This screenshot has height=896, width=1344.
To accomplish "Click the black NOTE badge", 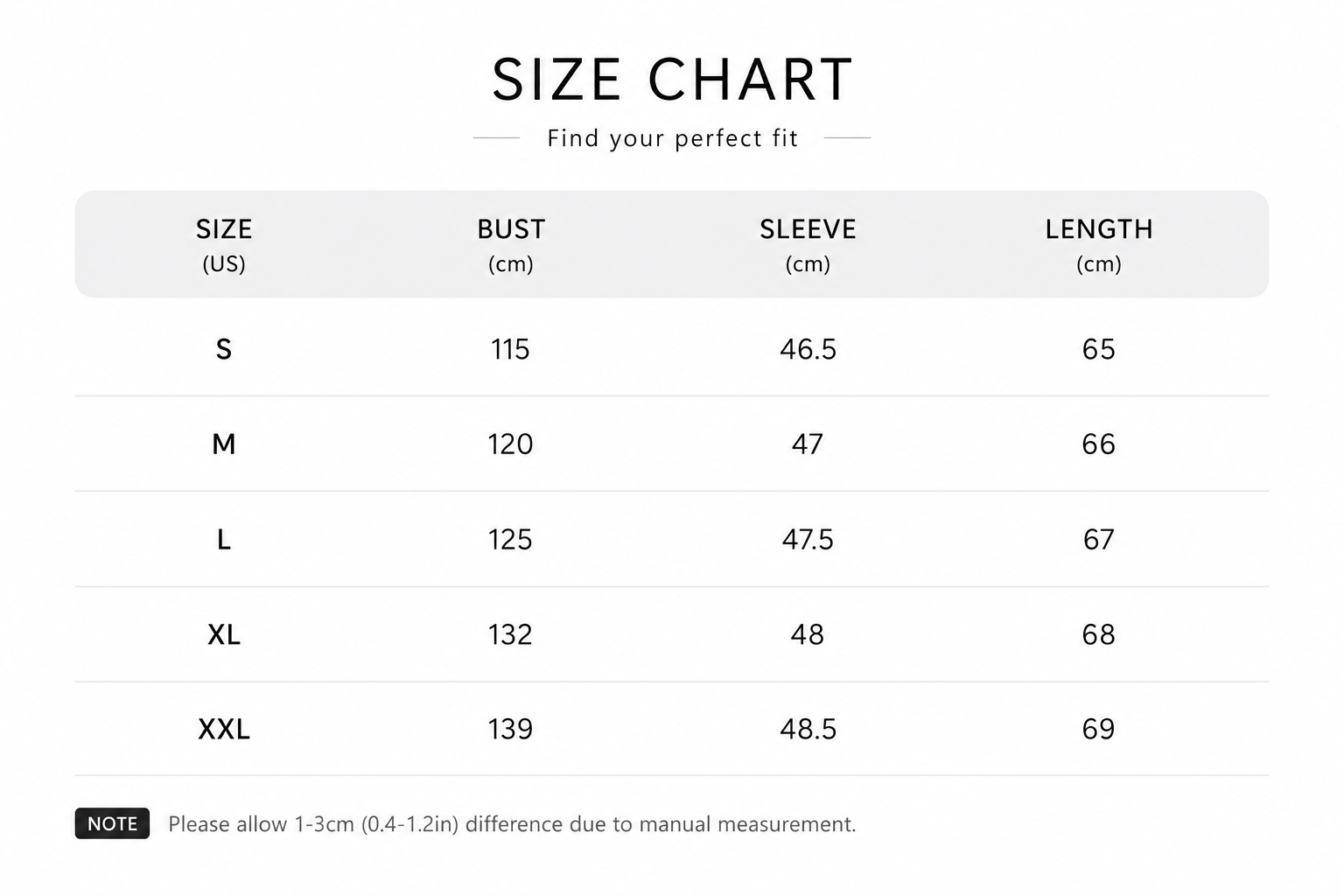I will point(112,823).
